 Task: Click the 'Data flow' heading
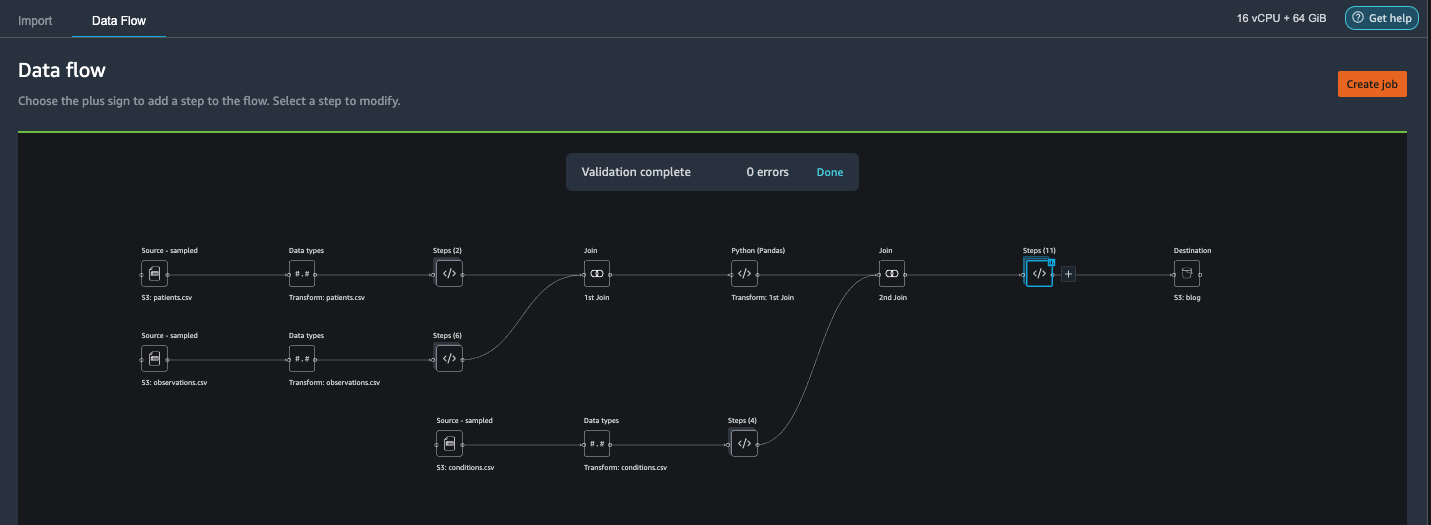click(x=62, y=70)
